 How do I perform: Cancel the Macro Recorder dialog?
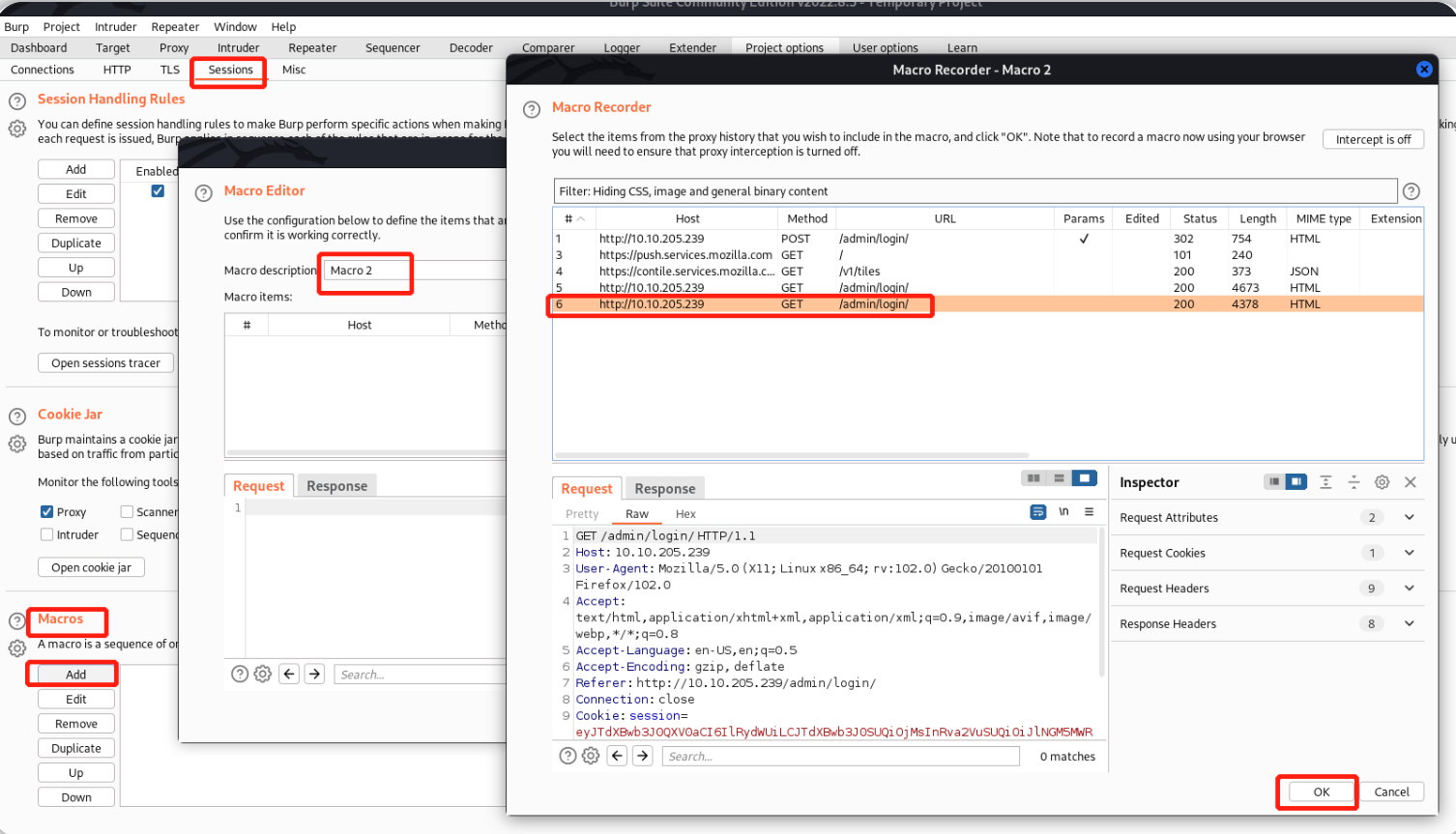click(x=1391, y=791)
